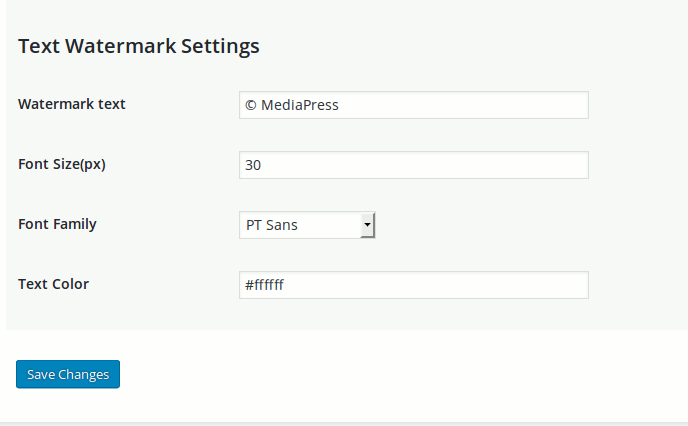Screen dimensions: 688x426
Task: Click on the word MediaPress in text field
Action: point(300,105)
